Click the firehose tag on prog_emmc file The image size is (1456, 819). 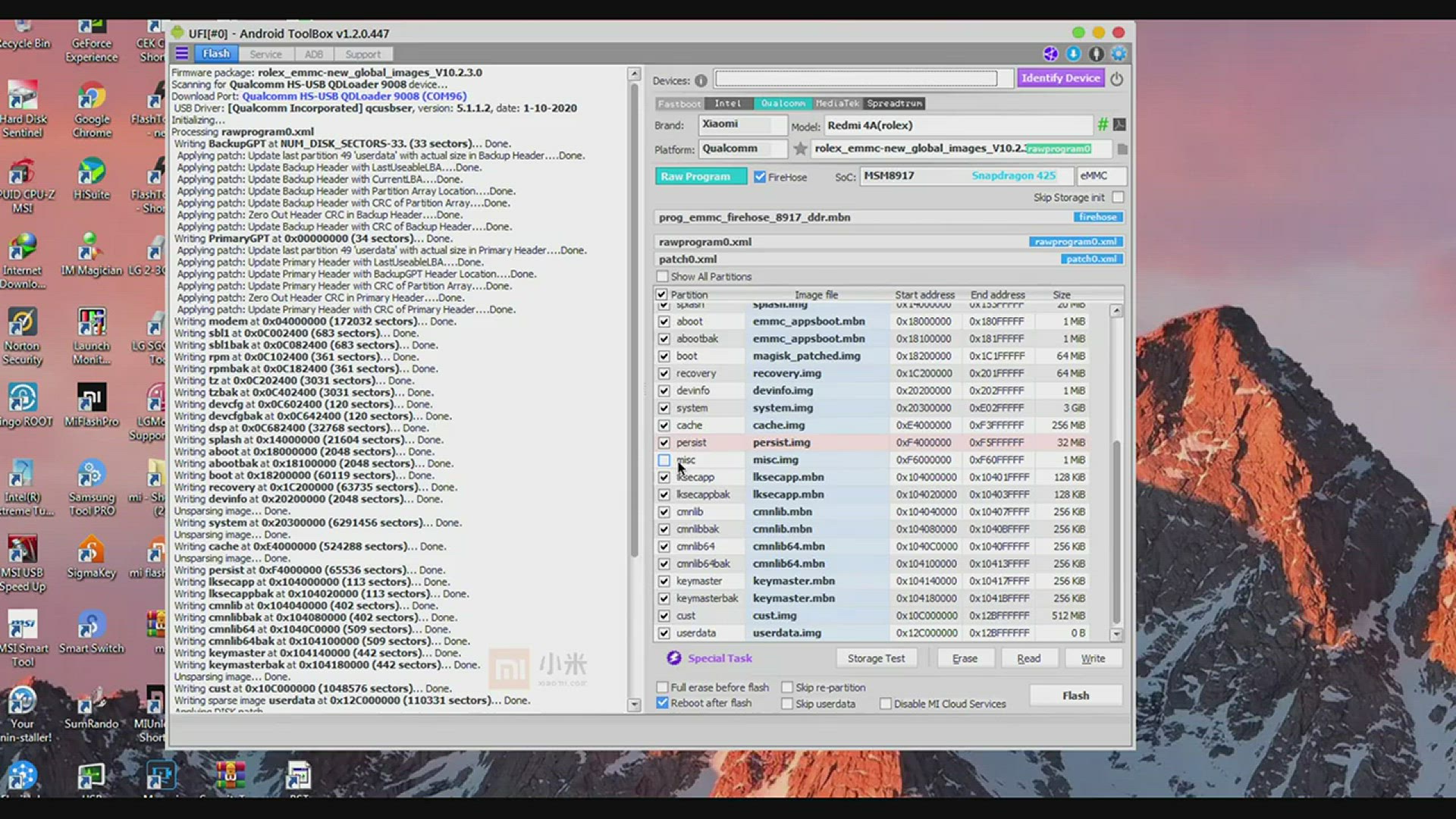(x=1097, y=217)
